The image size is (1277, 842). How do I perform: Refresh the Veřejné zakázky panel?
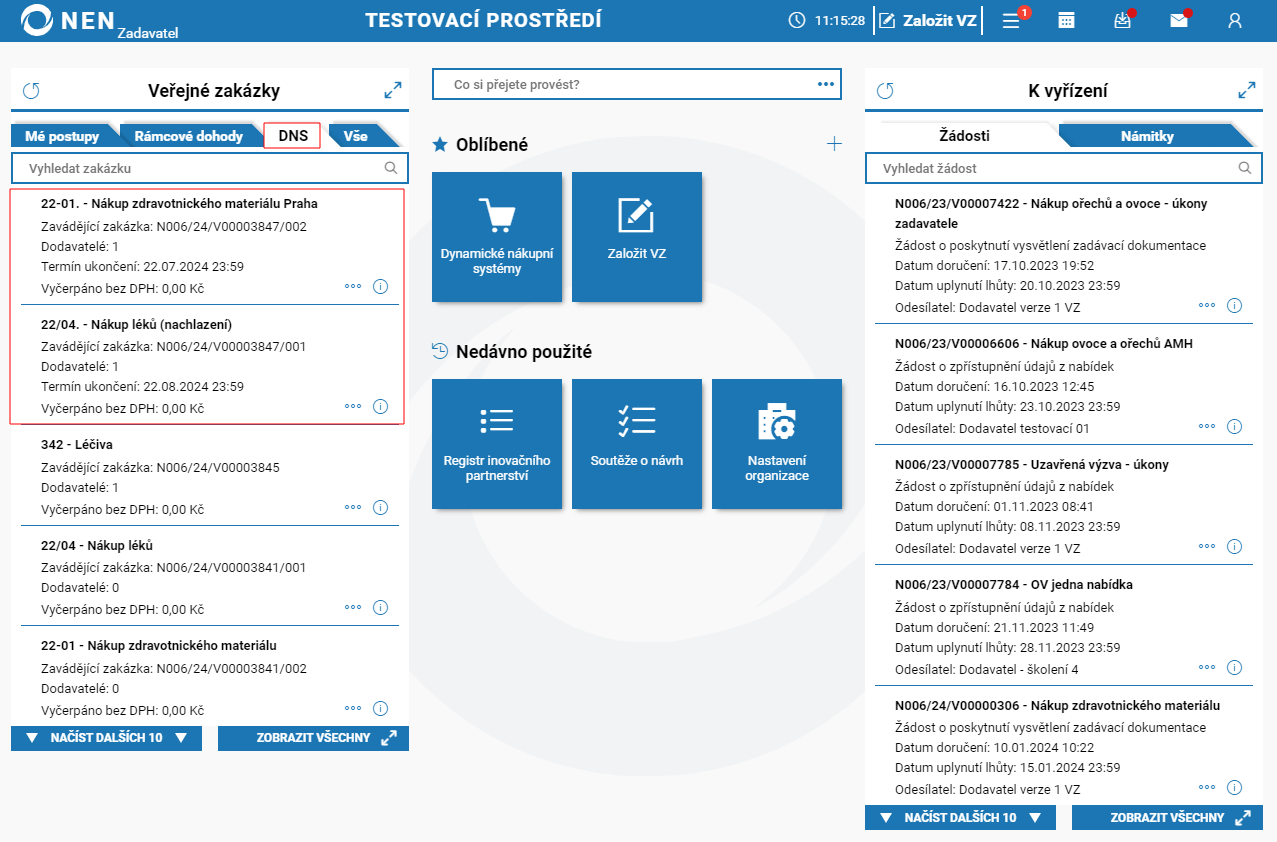[x=31, y=91]
